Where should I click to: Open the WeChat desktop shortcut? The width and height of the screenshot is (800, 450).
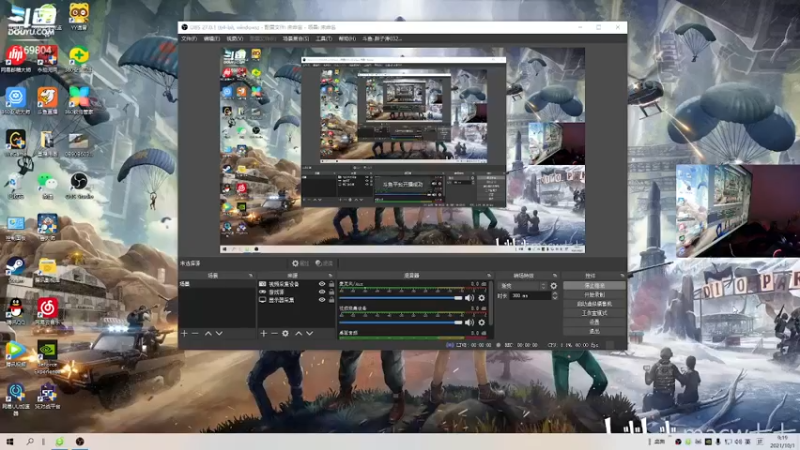(47, 185)
